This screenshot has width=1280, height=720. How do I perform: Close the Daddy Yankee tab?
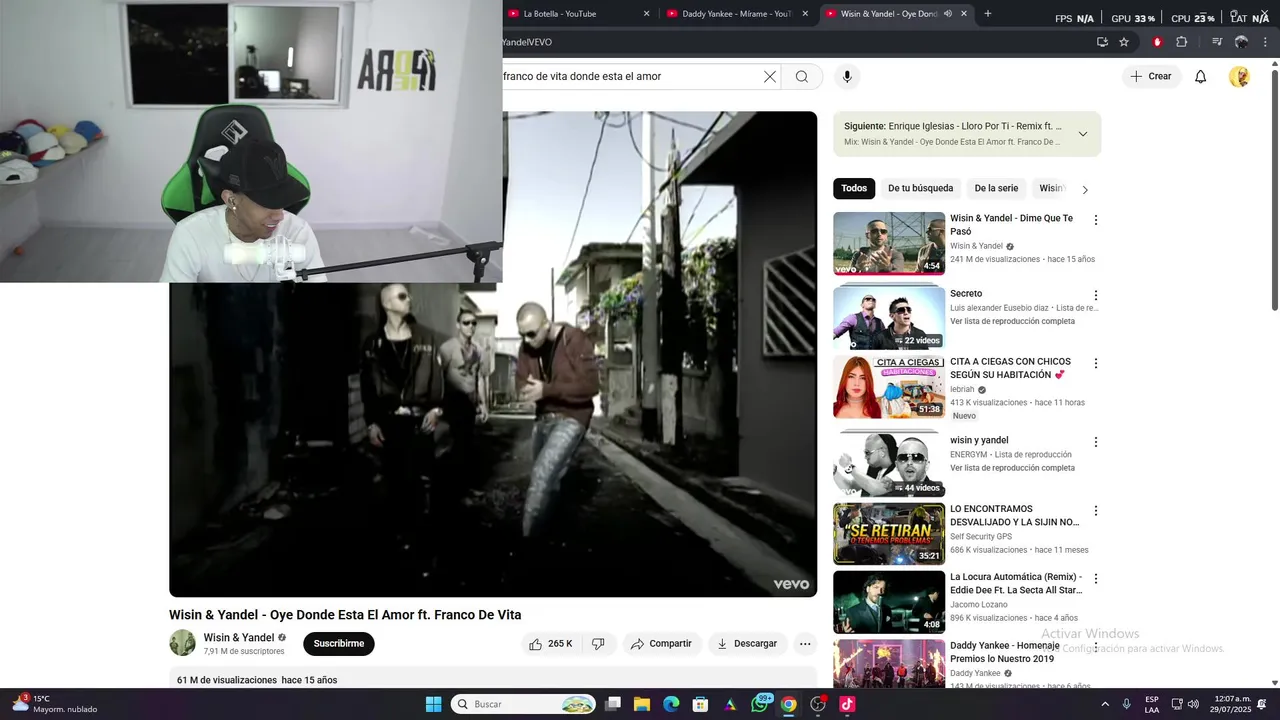point(805,13)
